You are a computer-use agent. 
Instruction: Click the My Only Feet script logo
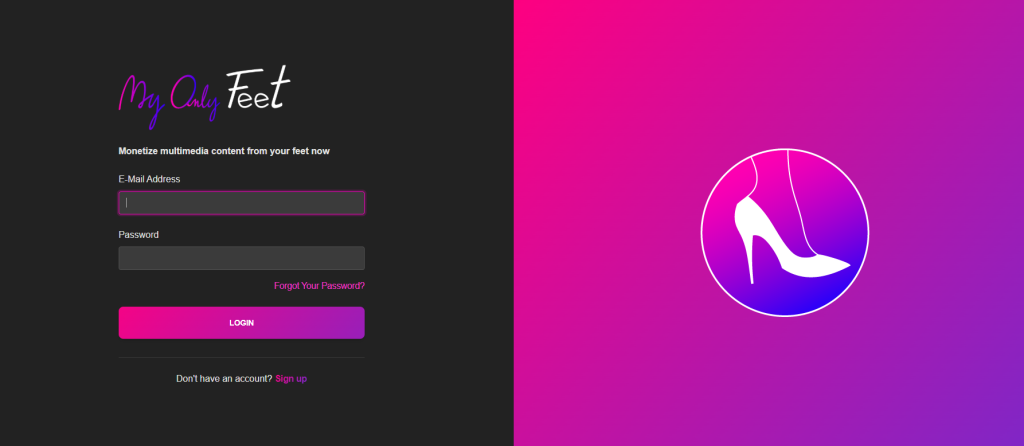(x=204, y=96)
